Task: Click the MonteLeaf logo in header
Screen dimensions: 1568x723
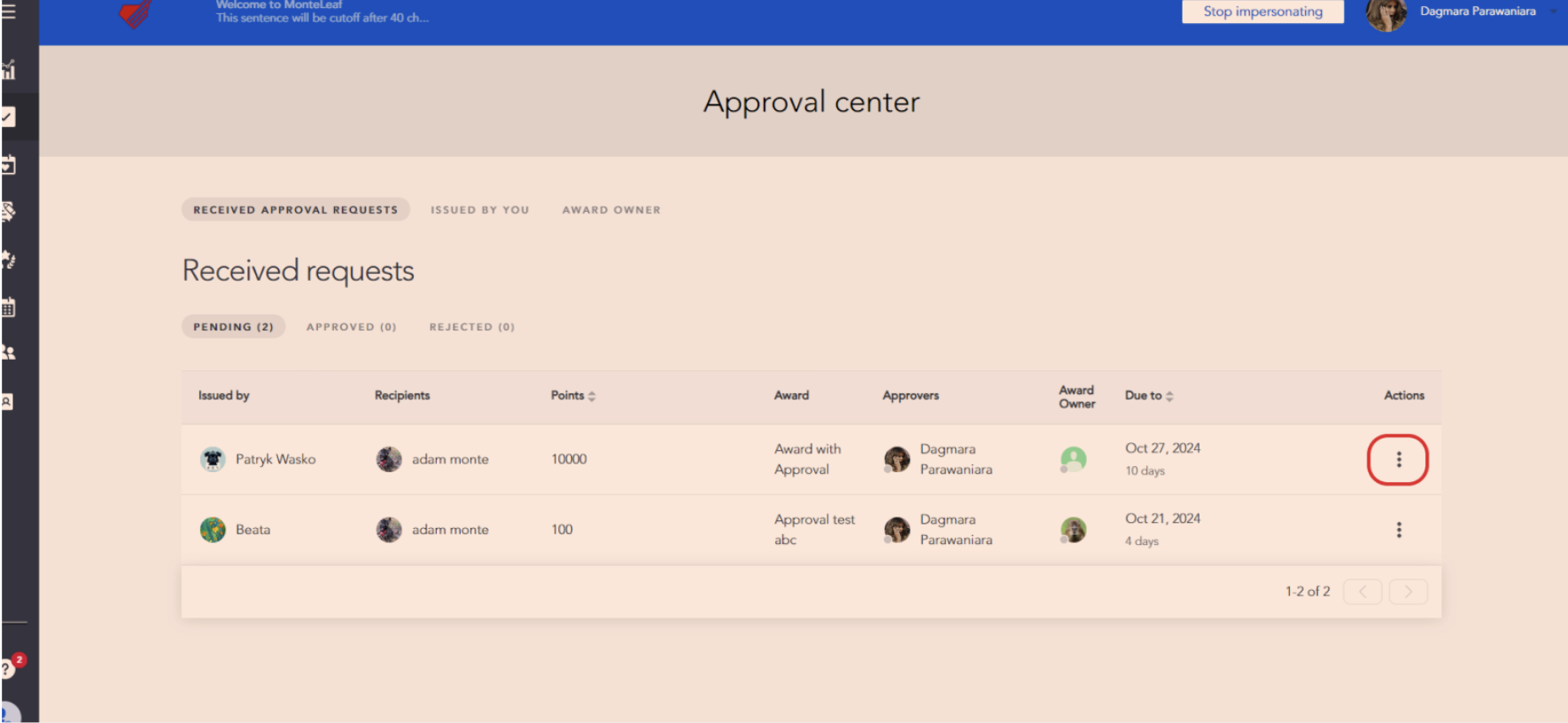Action: pyautogui.click(x=136, y=13)
